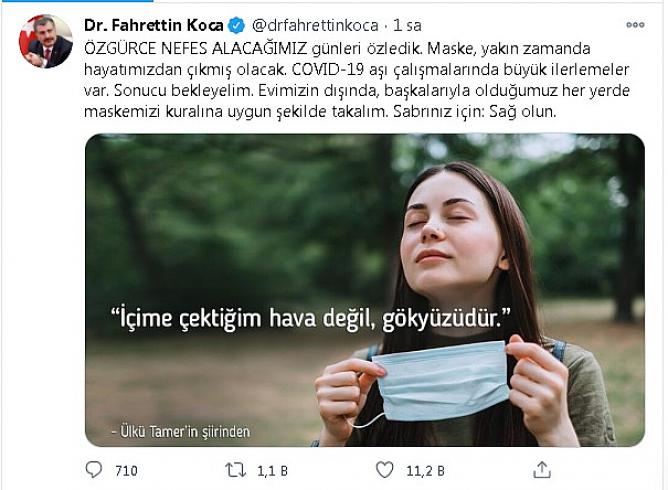
Task: Open the share upload icon
Action: click(542, 470)
